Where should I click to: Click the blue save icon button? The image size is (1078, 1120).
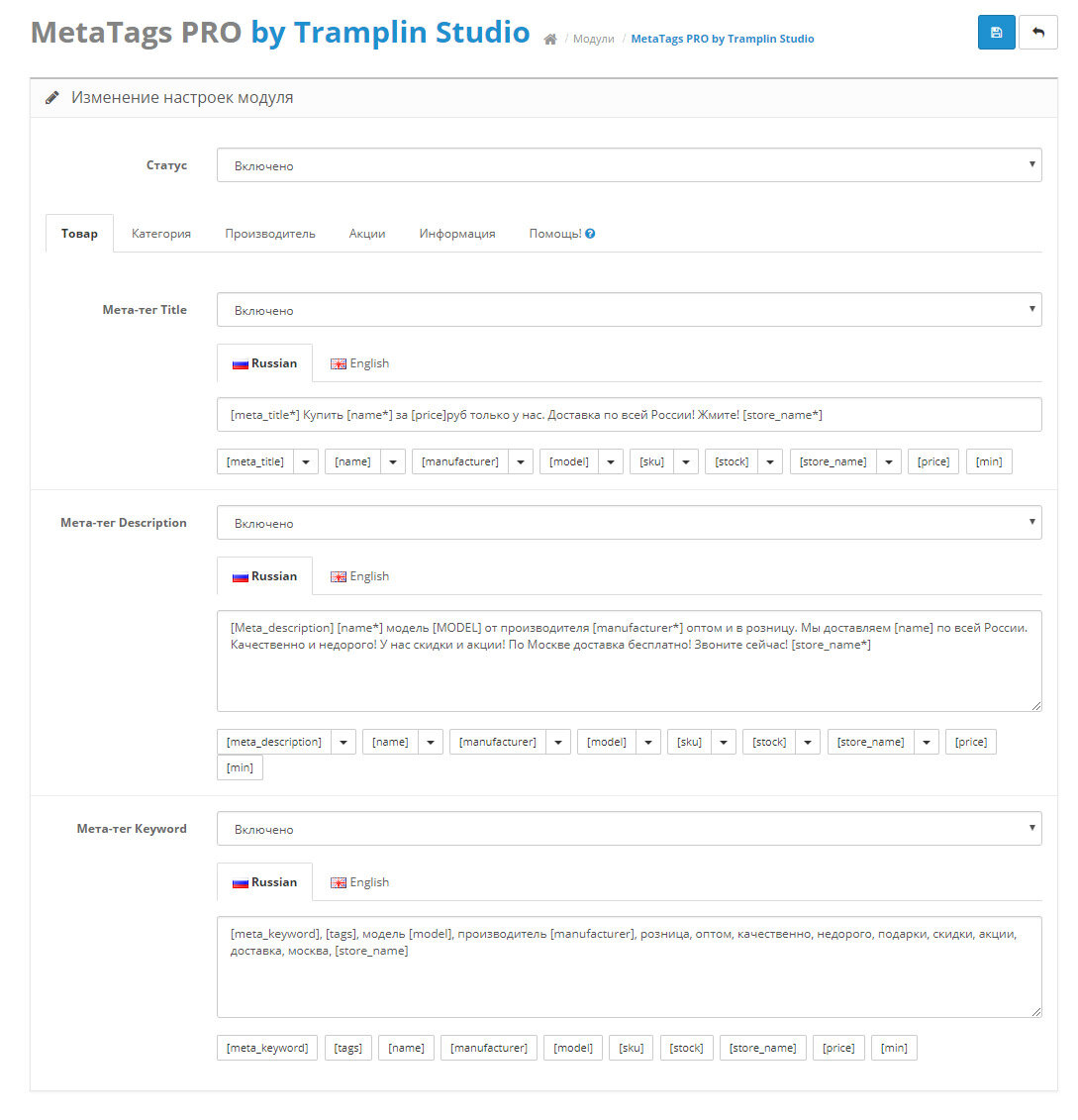[x=996, y=33]
